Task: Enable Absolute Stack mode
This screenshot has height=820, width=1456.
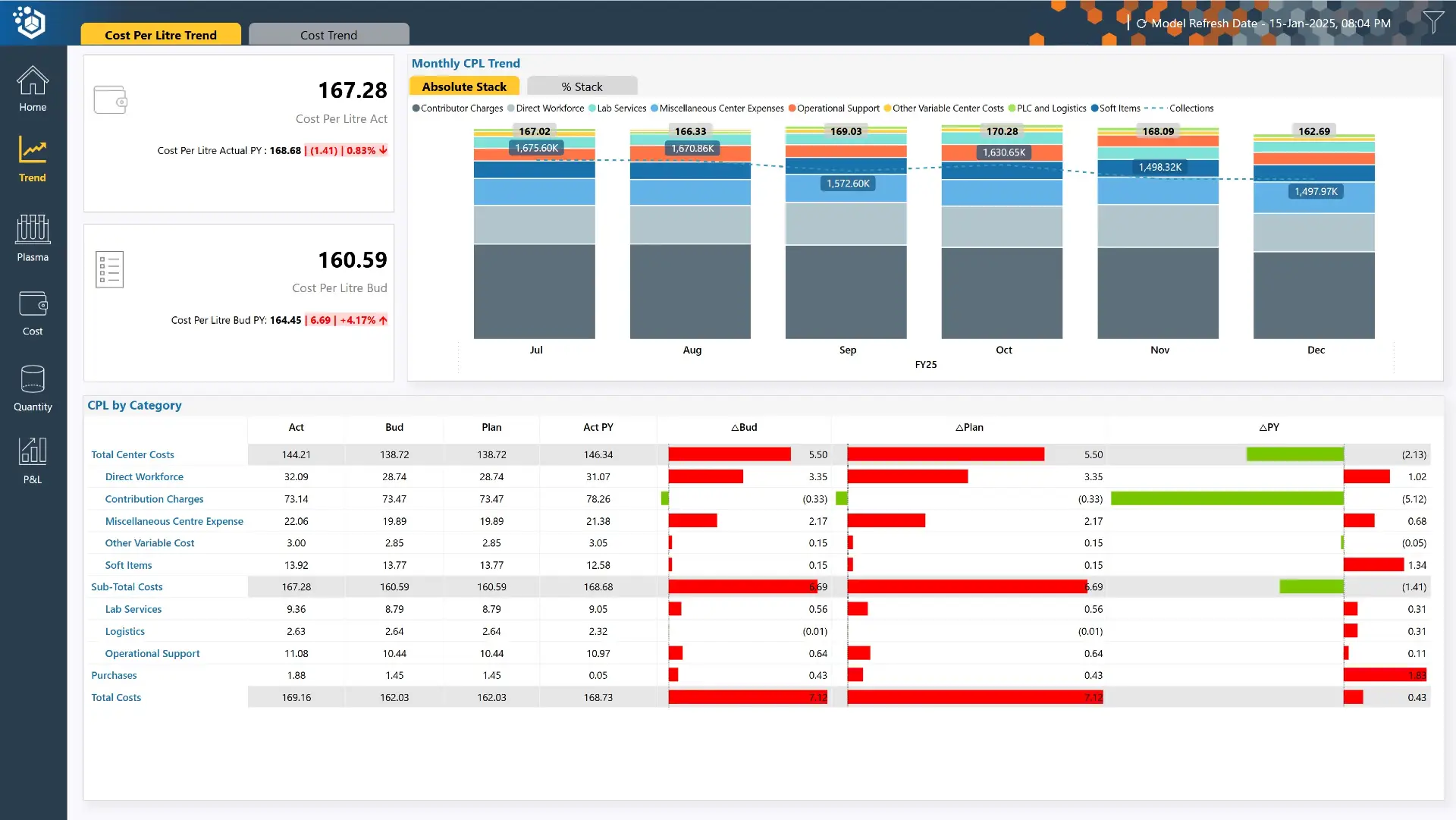Action: [463, 86]
